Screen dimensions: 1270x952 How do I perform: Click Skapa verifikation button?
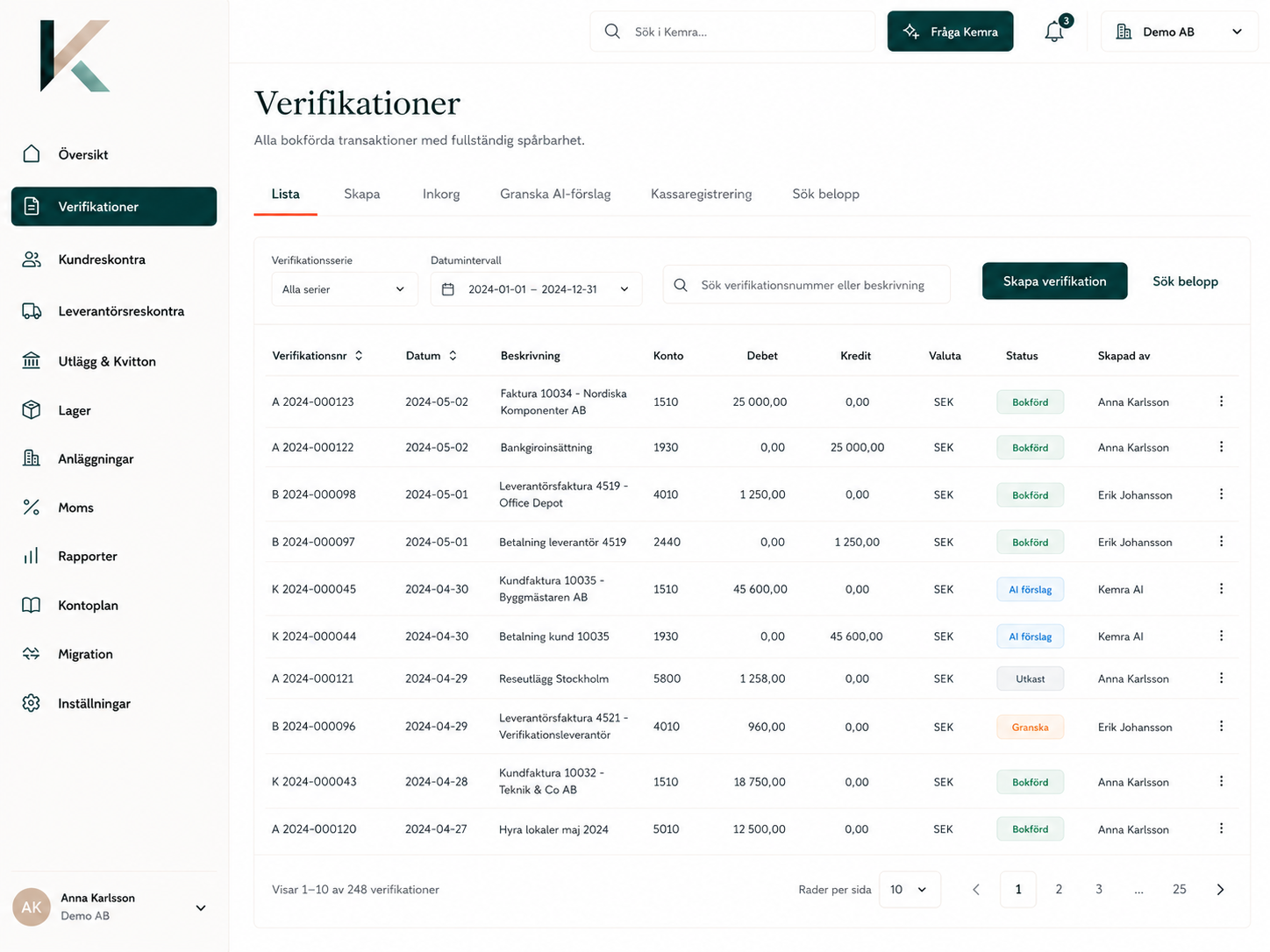pyautogui.click(x=1055, y=281)
